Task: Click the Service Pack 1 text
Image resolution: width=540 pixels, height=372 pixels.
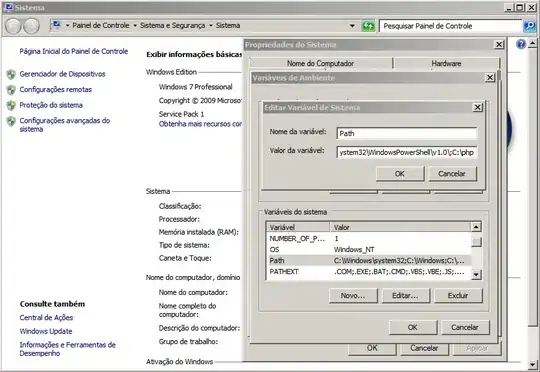Action: pos(181,114)
